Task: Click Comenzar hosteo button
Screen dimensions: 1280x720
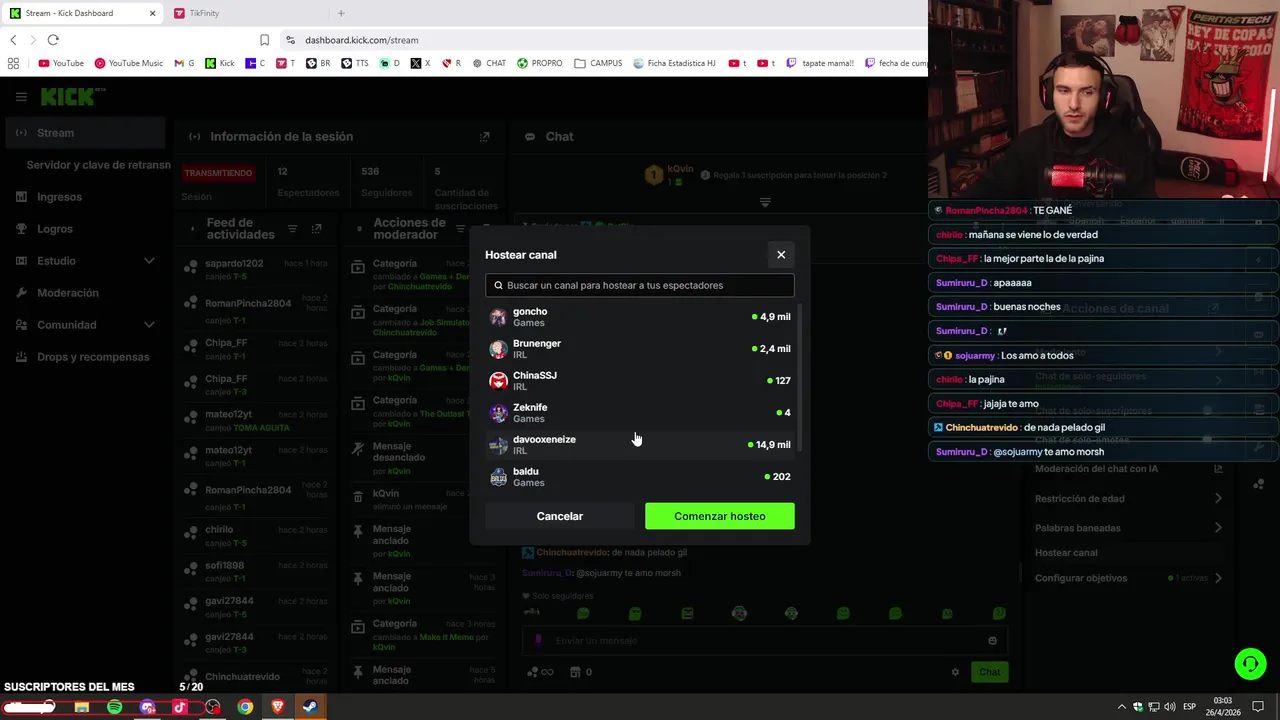Action: pos(720,516)
